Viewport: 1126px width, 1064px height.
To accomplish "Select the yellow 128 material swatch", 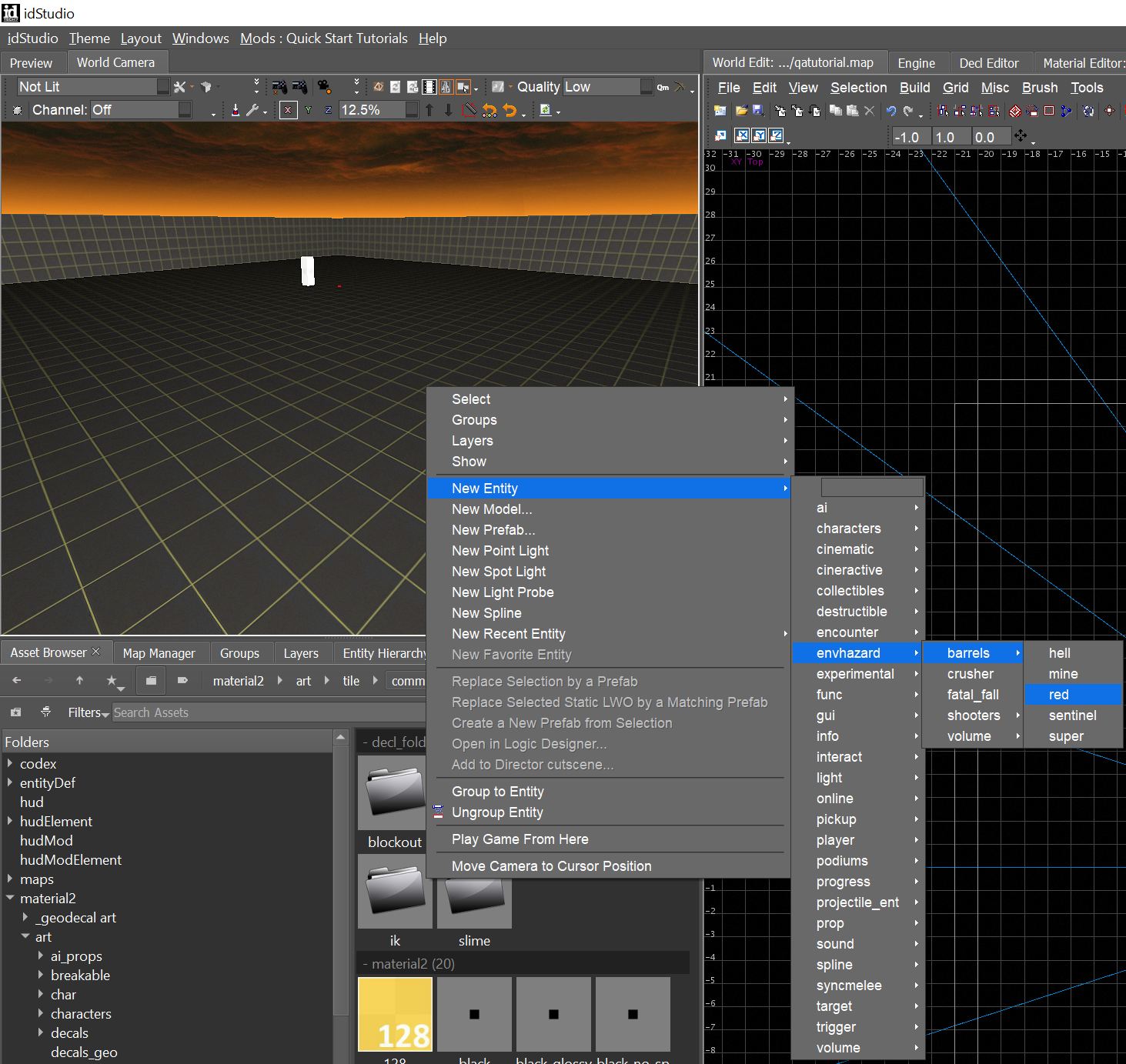I will click(x=395, y=1014).
